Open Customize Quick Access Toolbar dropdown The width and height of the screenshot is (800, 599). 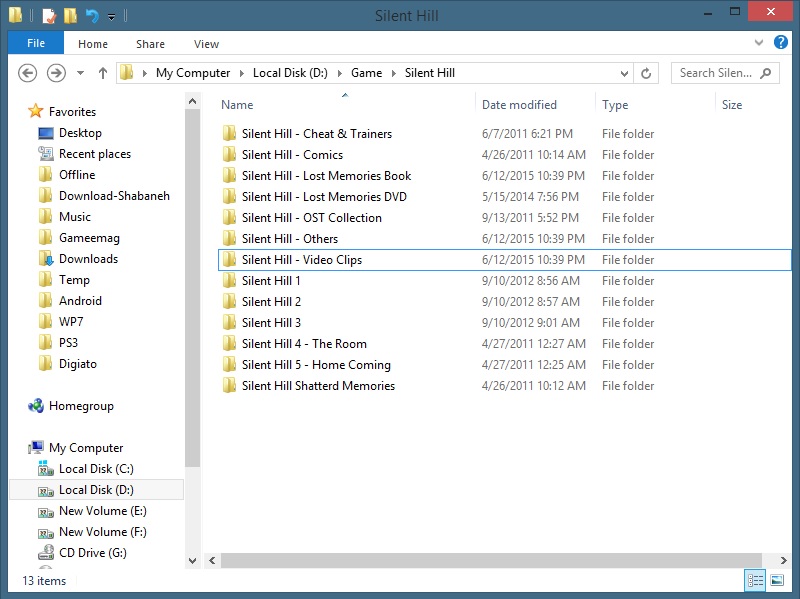click(x=111, y=17)
